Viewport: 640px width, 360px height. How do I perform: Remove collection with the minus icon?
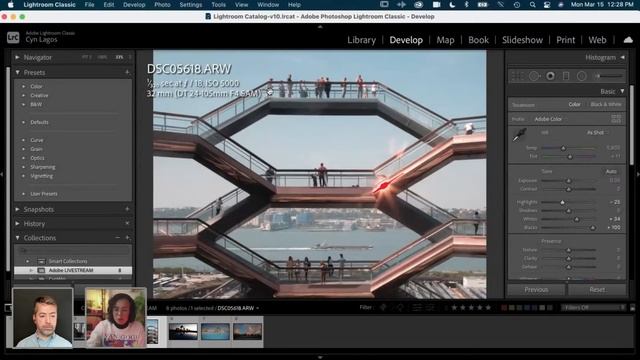pyautogui.click(x=118, y=238)
